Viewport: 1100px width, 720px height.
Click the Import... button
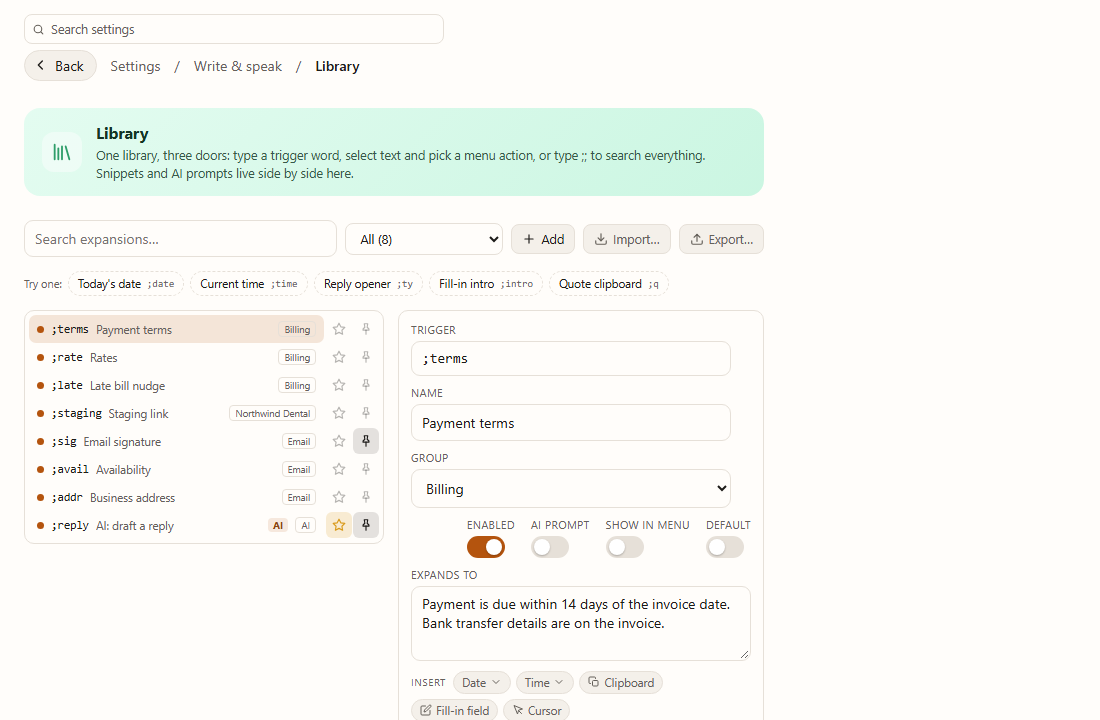point(627,239)
